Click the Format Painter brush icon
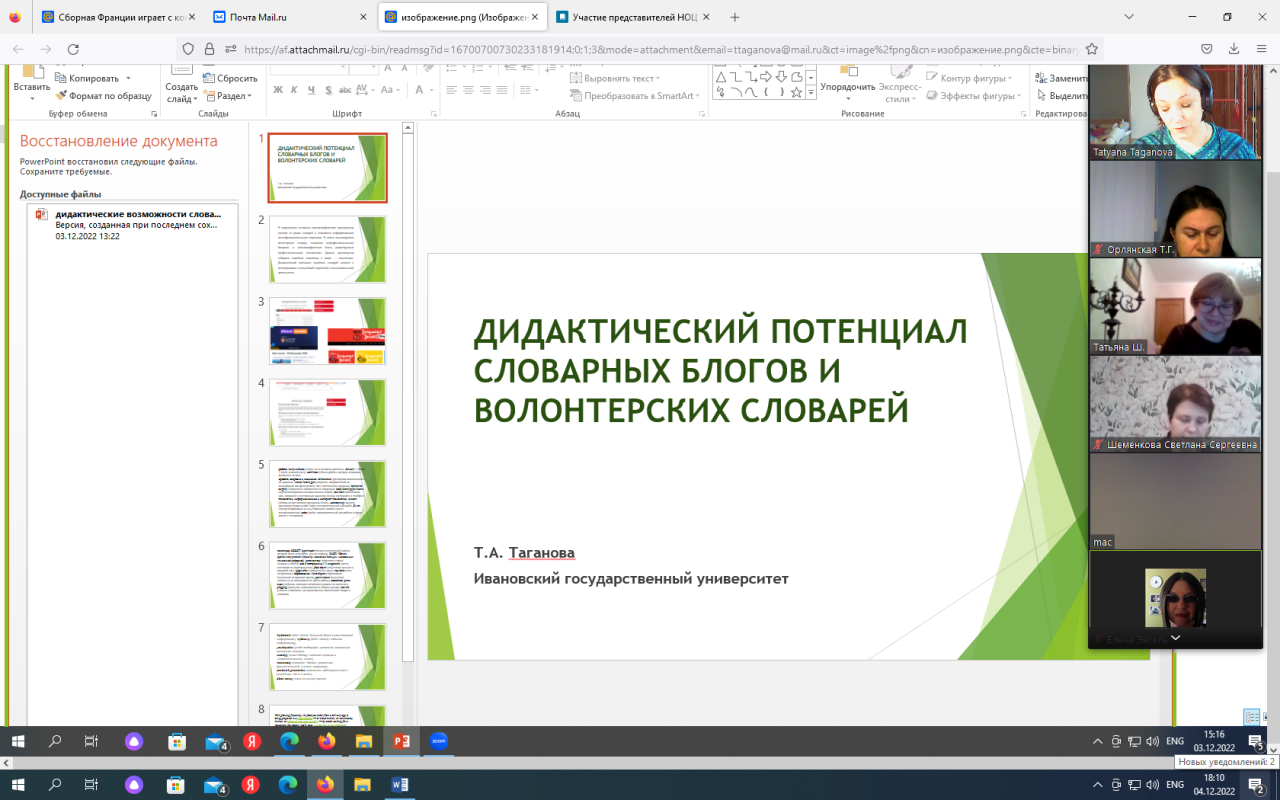The height and width of the screenshot is (800, 1280). click(61, 96)
